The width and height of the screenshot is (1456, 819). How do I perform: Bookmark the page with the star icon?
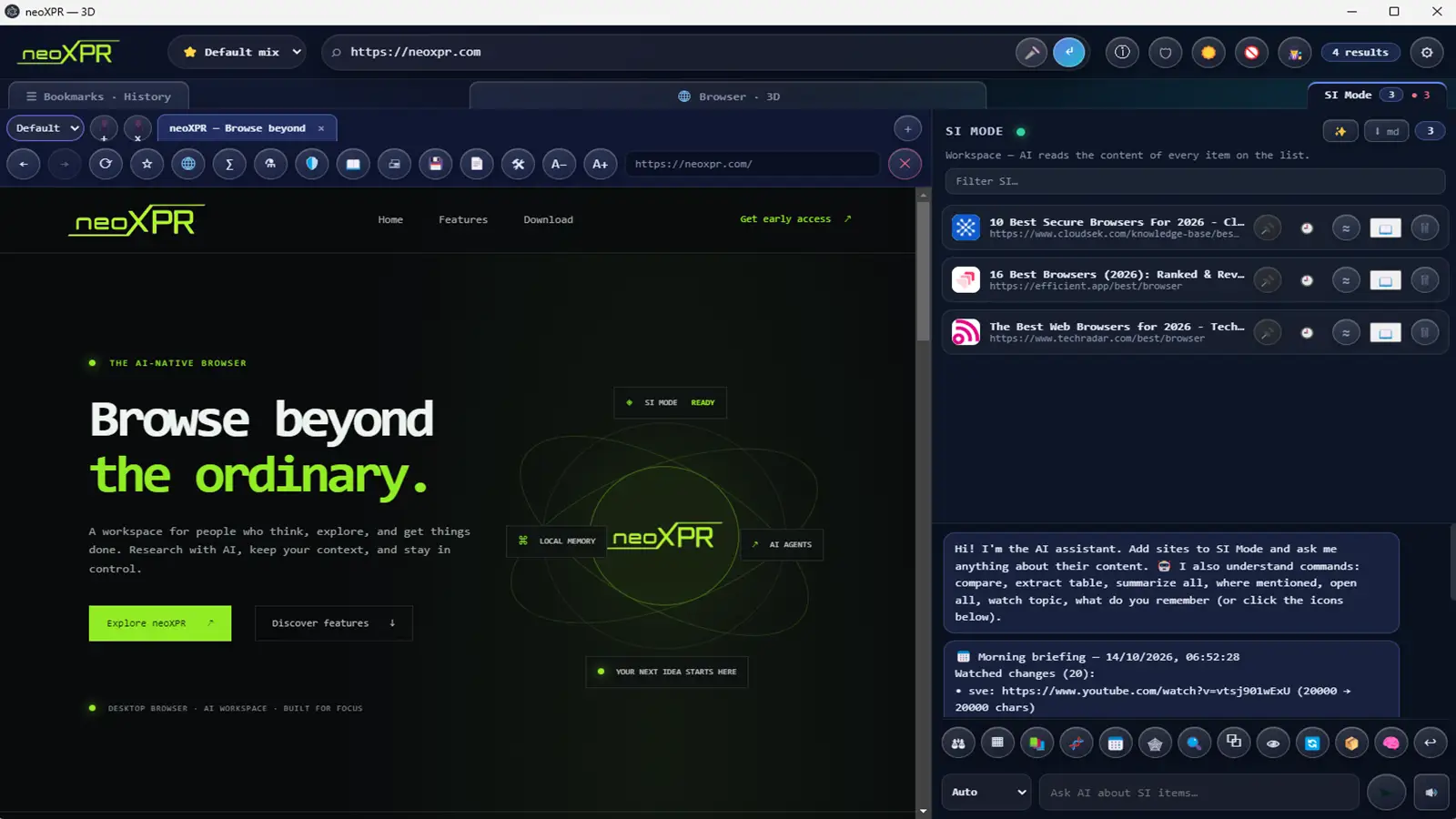pos(147,164)
